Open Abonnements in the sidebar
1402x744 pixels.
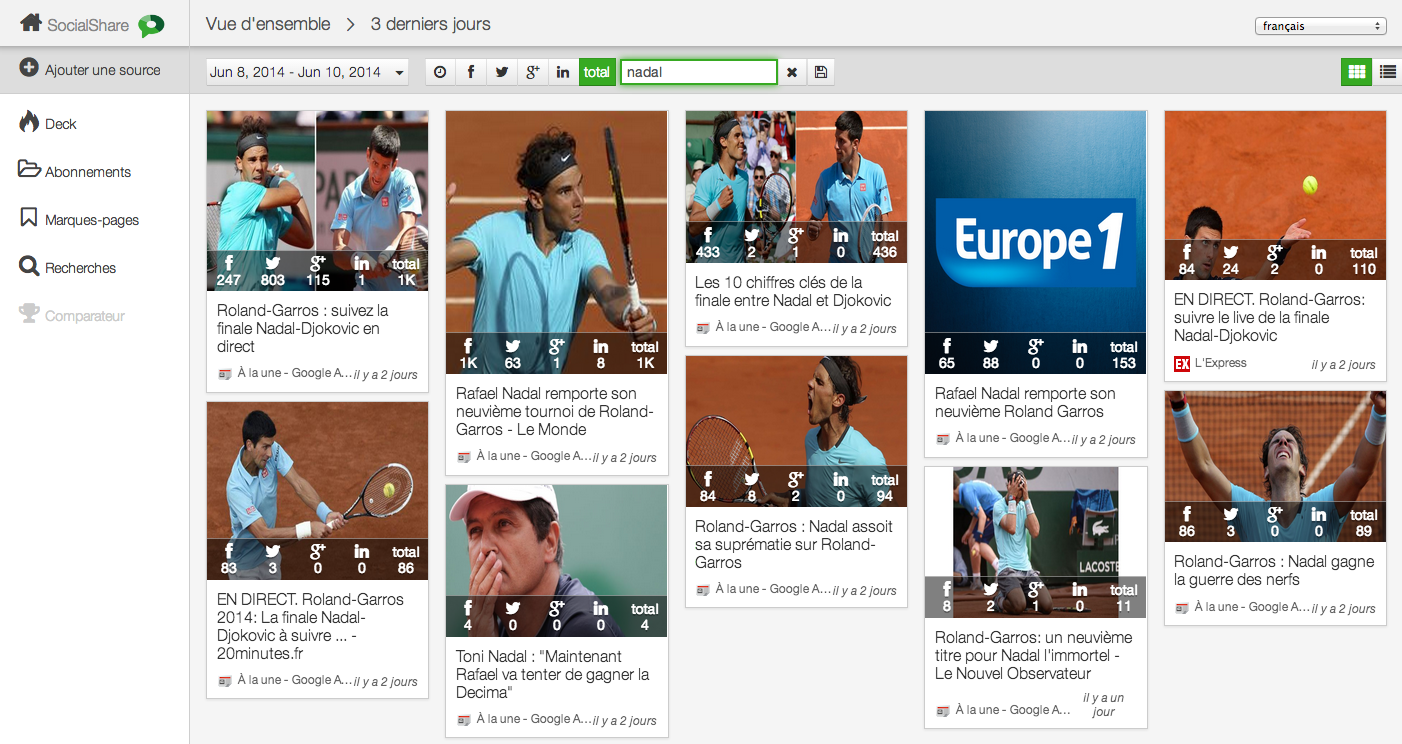point(75,171)
